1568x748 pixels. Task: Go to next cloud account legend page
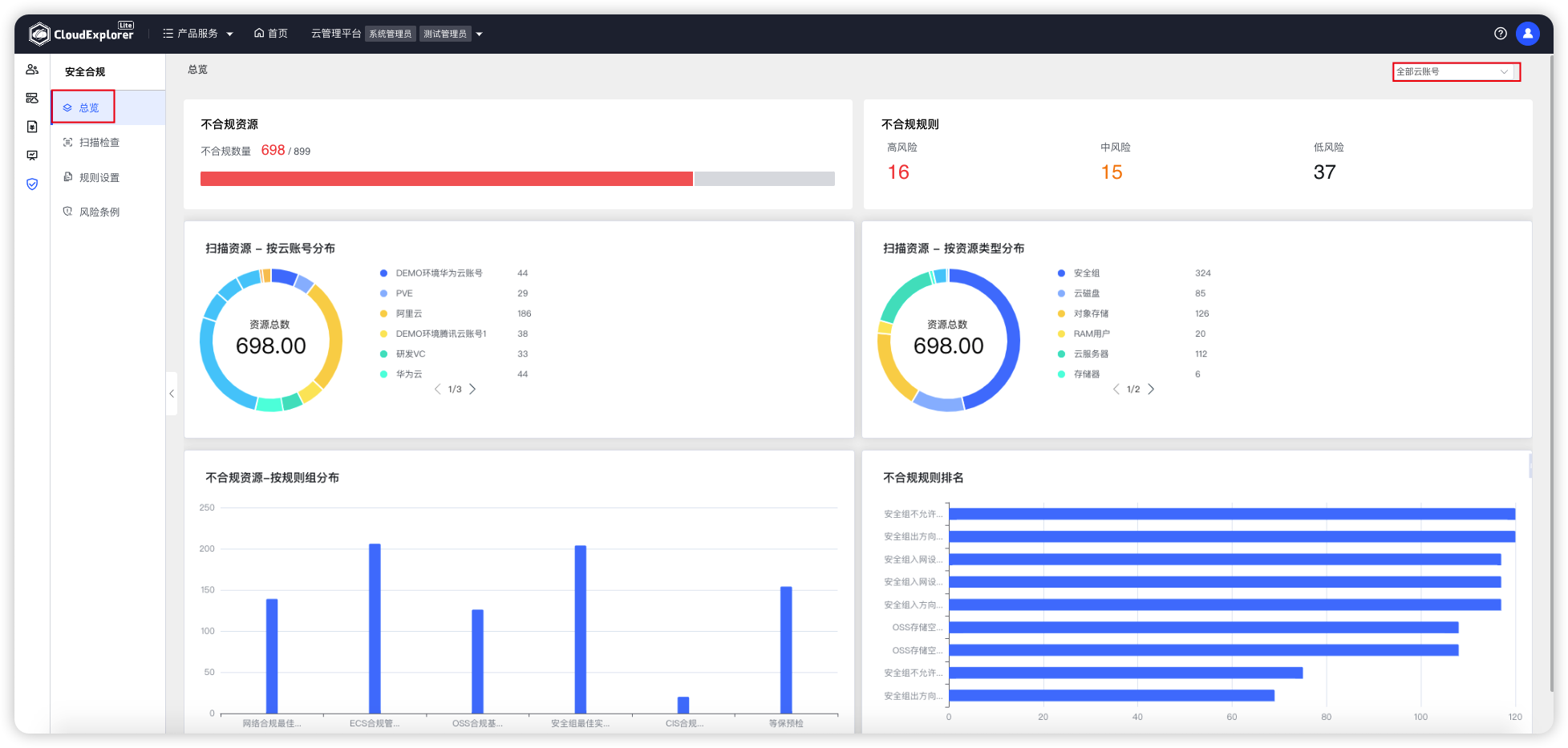[472, 389]
